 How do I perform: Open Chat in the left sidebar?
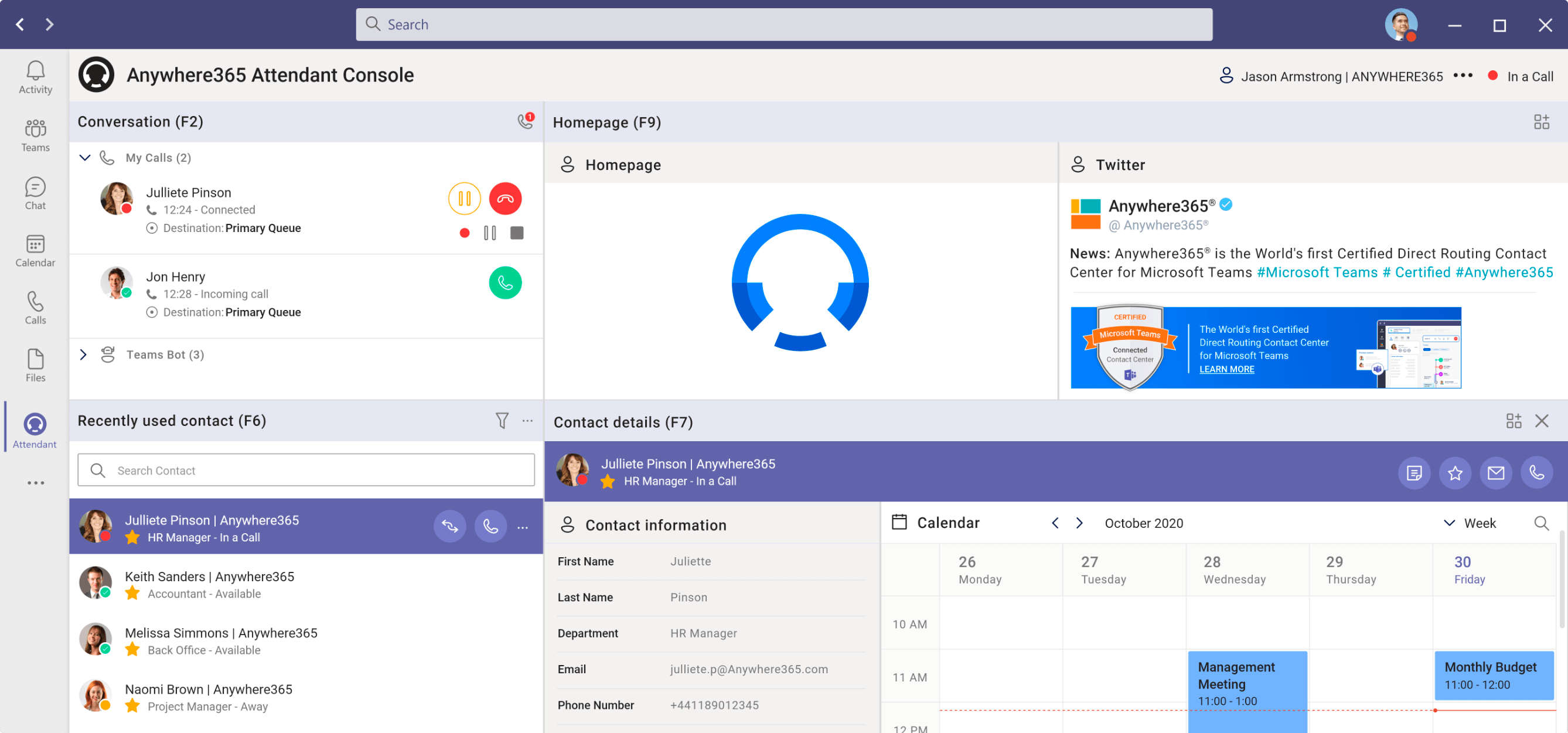[35, 193]
